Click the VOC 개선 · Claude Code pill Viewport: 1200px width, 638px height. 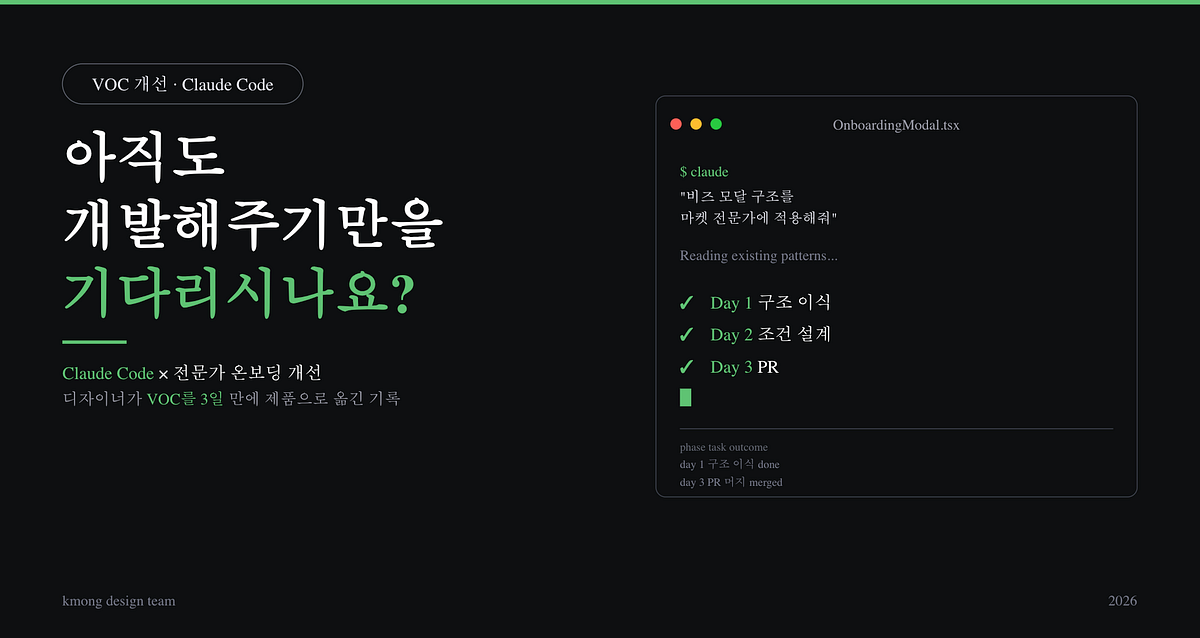click(x=183, y=84)
